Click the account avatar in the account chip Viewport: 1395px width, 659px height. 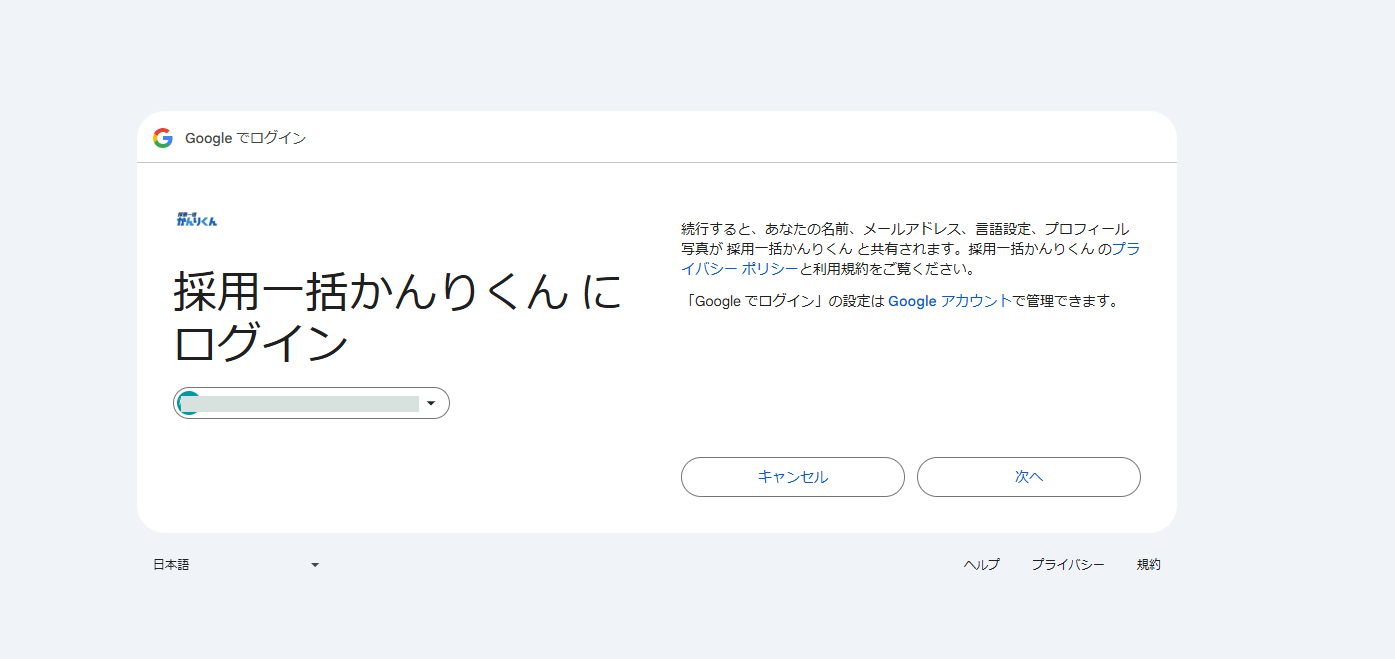pos(186,402)
